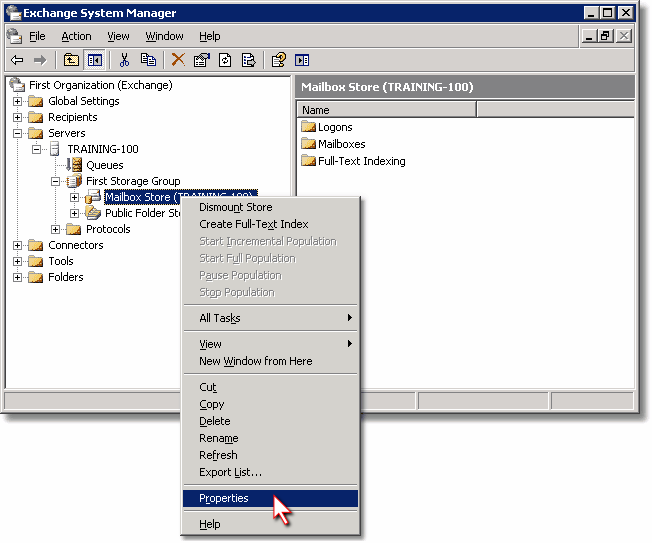Collapse the TRAINING-100 server node

point(37,149)
